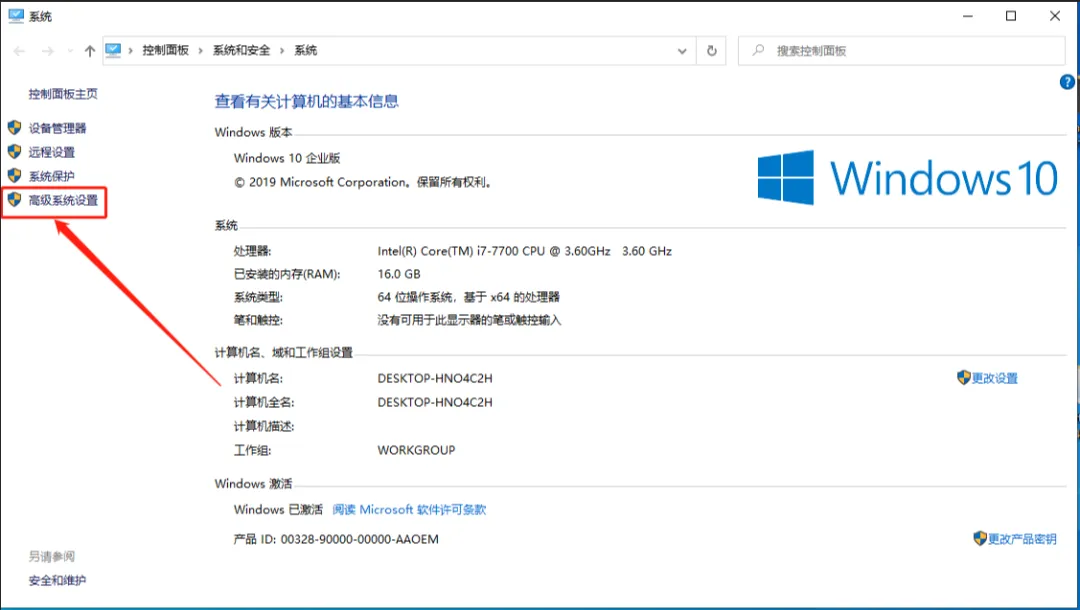Click the full computer name DESKTOP-HNO4C2H
Viewport: 1080px width, 610px height.
tap(435, 402)
